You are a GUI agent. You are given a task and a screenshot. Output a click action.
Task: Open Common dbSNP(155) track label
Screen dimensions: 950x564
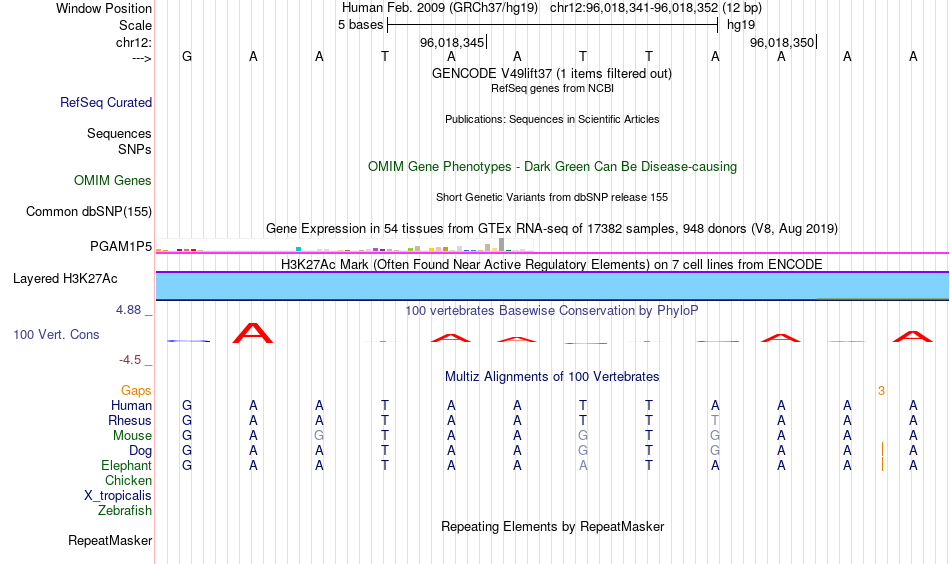click(x=88, y=211)
